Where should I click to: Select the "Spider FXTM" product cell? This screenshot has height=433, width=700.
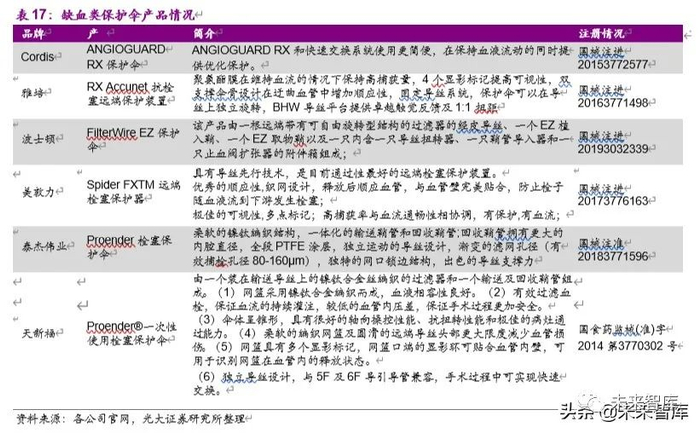(133, 192)
